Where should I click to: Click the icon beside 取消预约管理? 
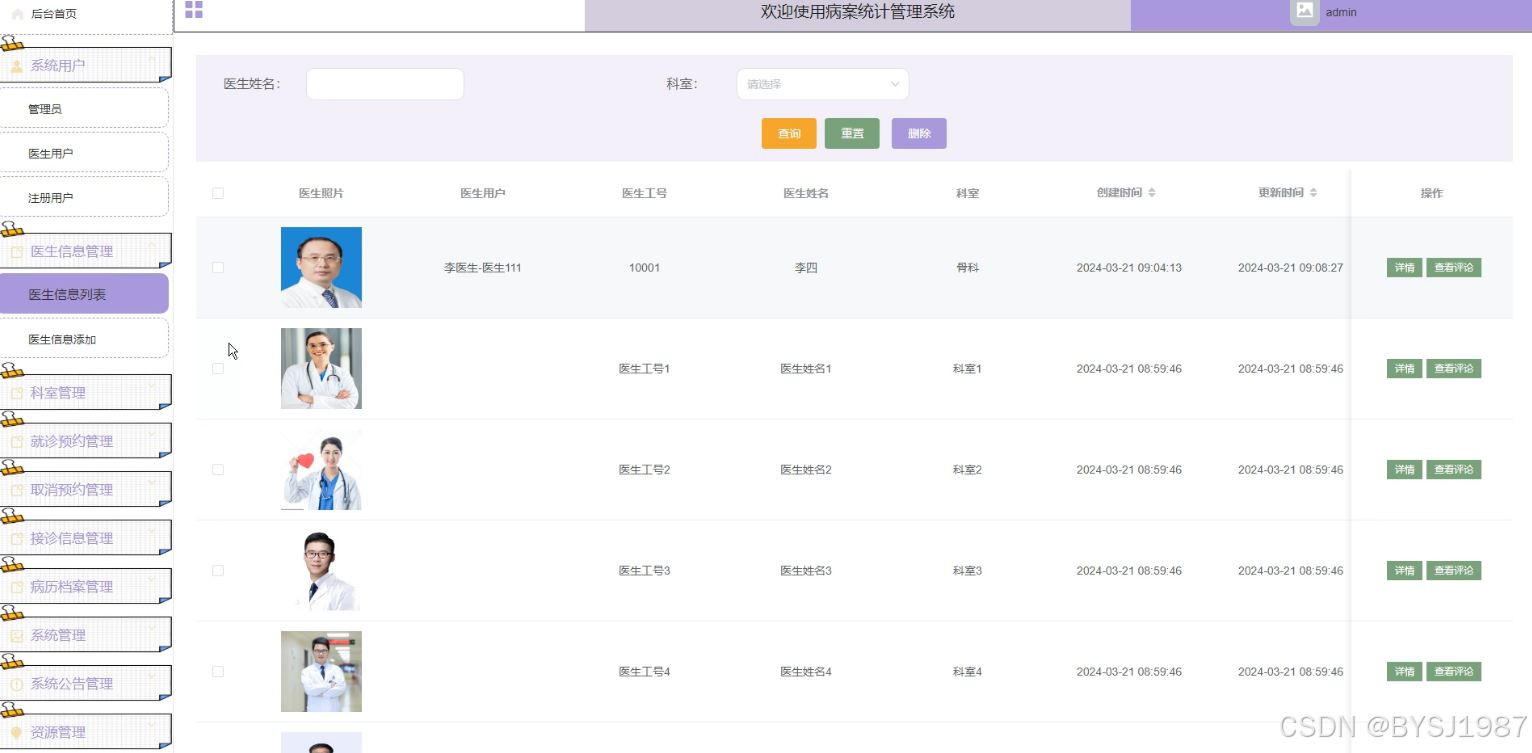tap(17, 490)
